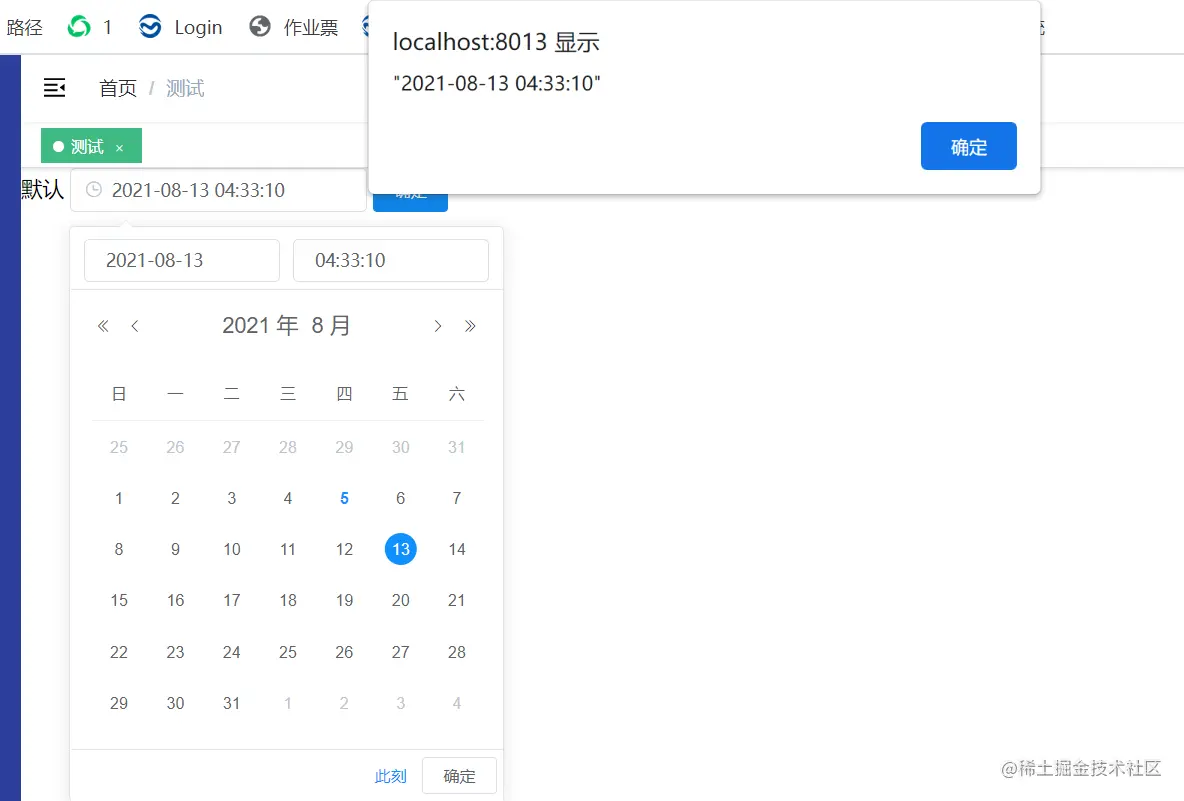Jump to previous year with double-left arrows
Viewport: 1184px width, 801px height.
102,325
